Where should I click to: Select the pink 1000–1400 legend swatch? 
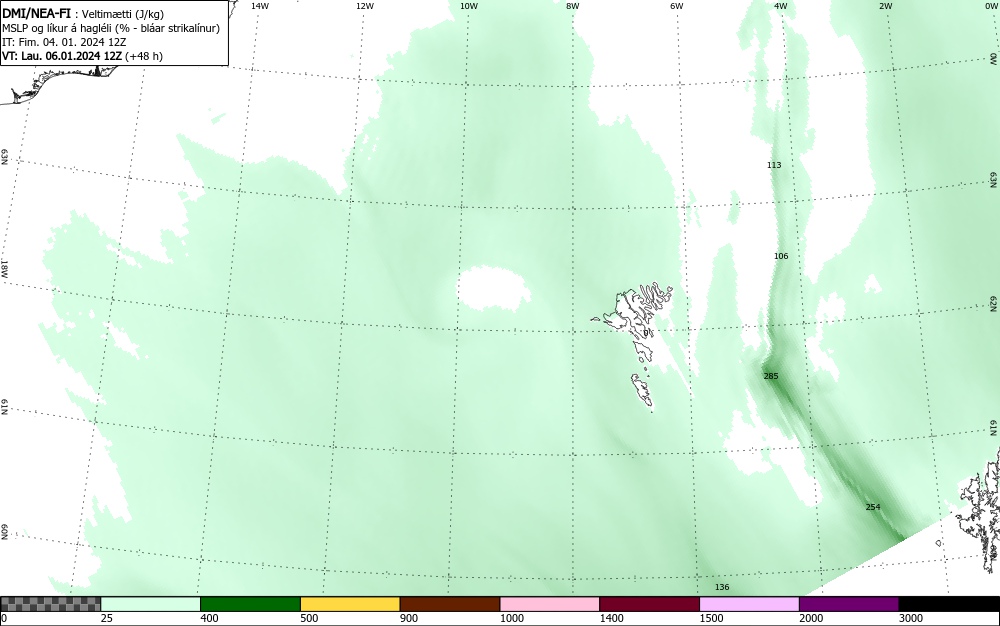550,604
